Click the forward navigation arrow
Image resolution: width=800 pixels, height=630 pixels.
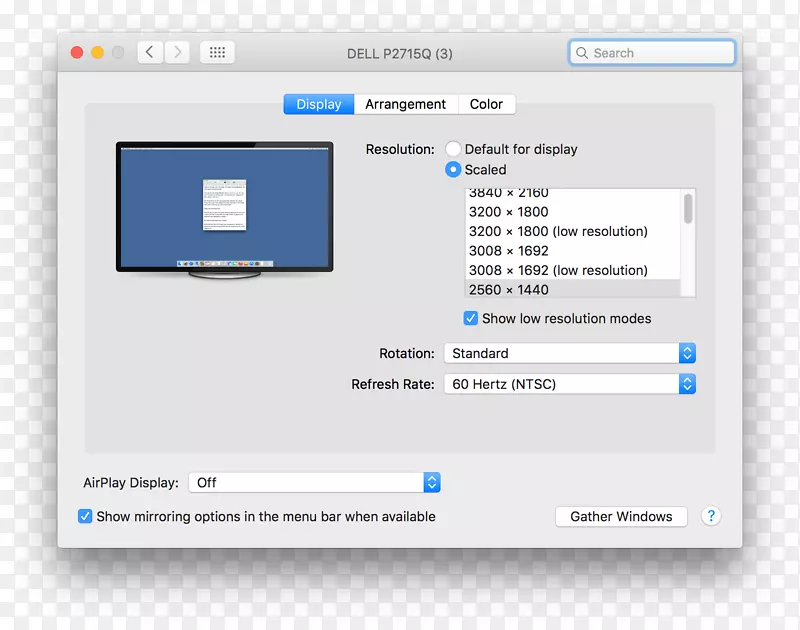tap(177, 52)
